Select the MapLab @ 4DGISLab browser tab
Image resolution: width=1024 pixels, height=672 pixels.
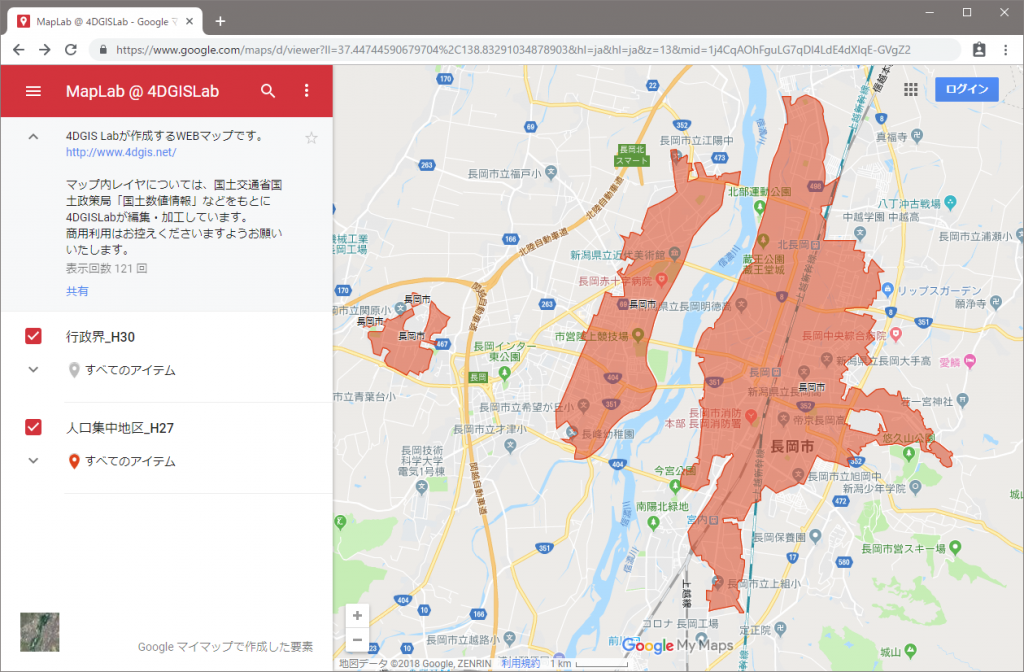click(104, 22)
